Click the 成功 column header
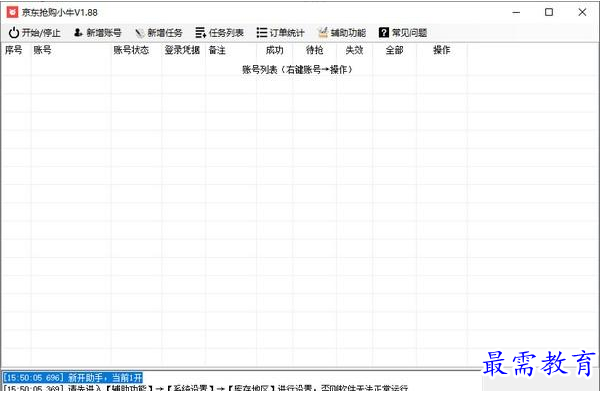604x395 pixels. tap(275, 50)
